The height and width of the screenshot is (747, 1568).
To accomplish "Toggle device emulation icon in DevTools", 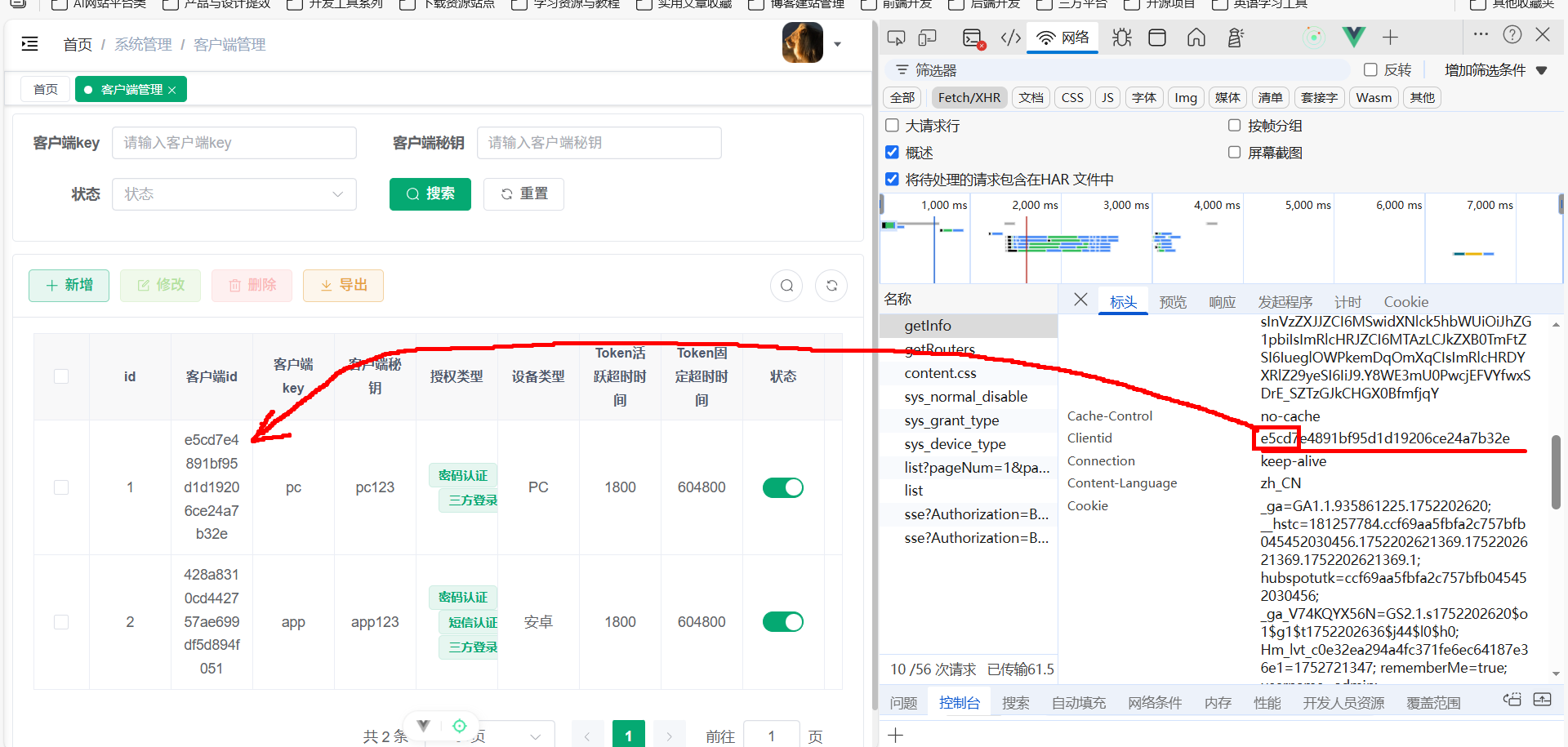I will 927,38.
